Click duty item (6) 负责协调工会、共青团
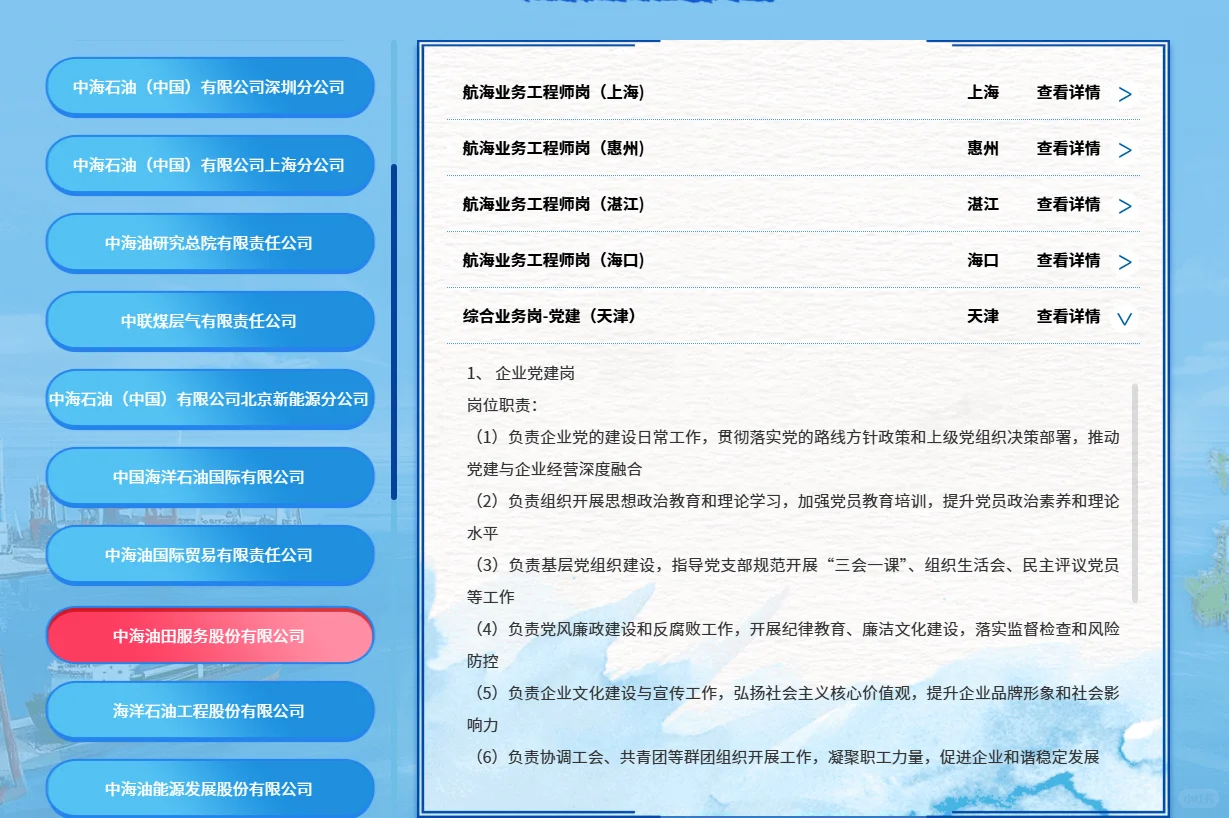The width and height of the screenshot is (1229, 818). click(785, 757)
